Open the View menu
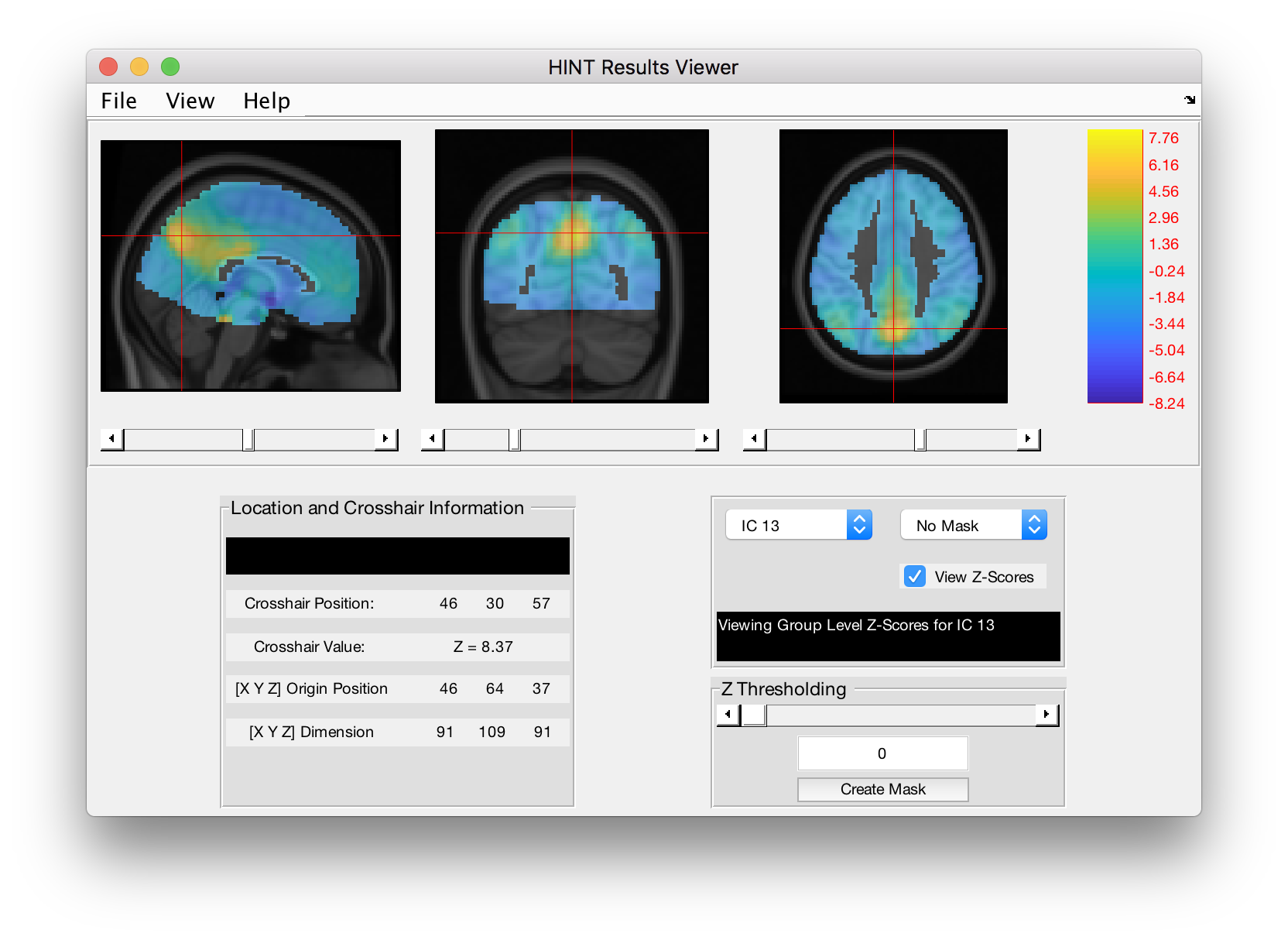 [190, 101]
